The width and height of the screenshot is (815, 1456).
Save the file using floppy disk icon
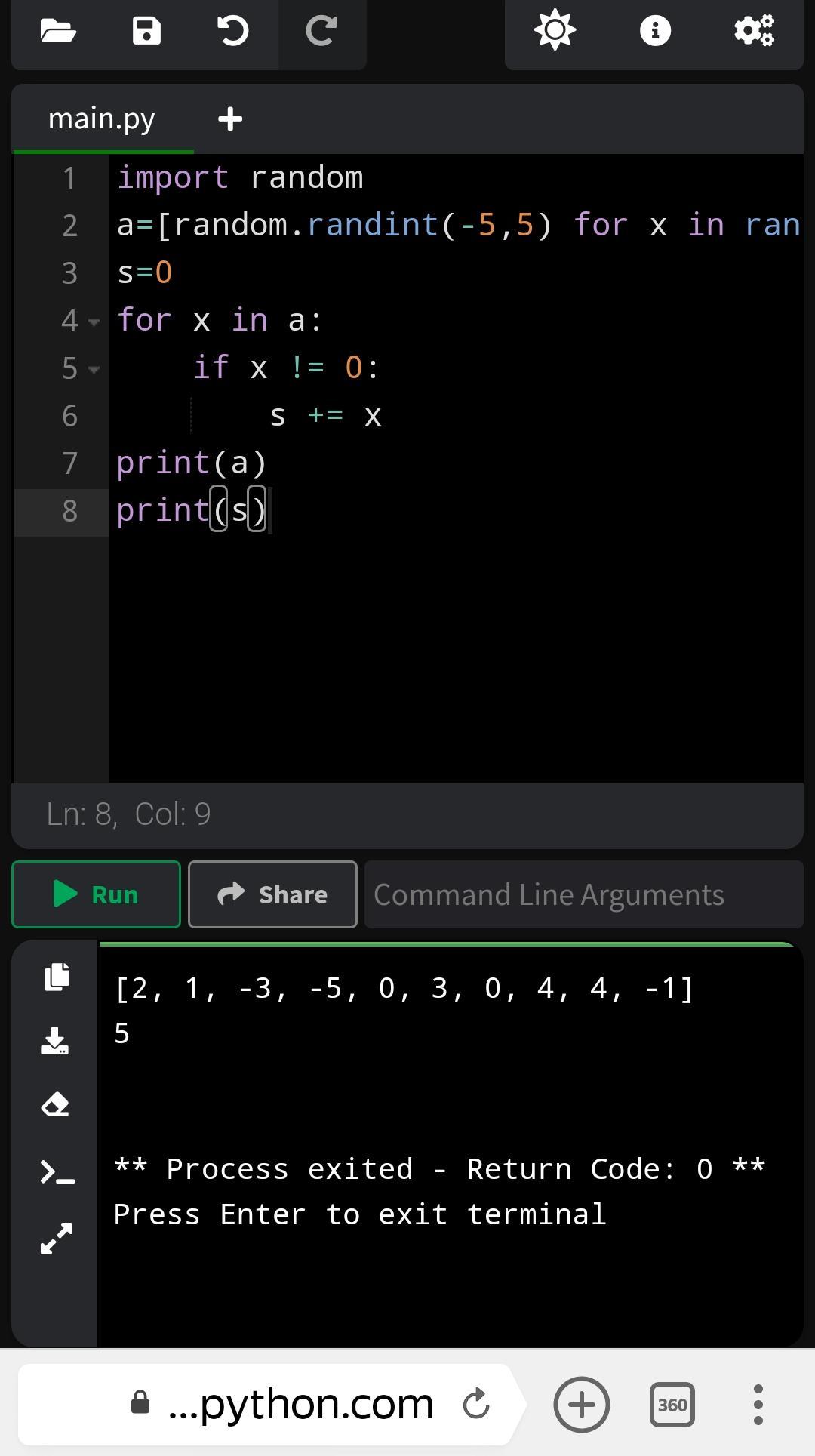[146, 31]
